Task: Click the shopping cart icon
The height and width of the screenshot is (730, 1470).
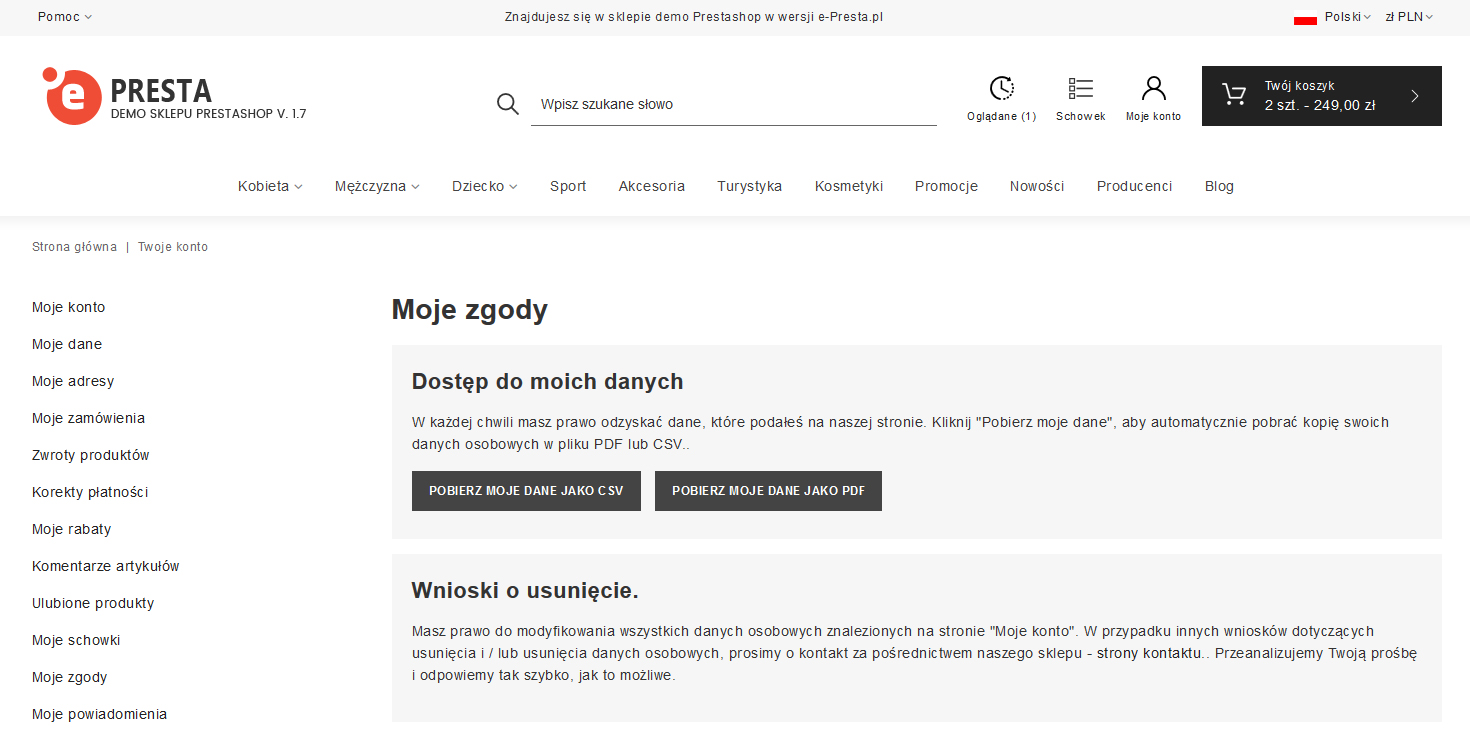Action: pyautogui.click(x=1234, y=96)
